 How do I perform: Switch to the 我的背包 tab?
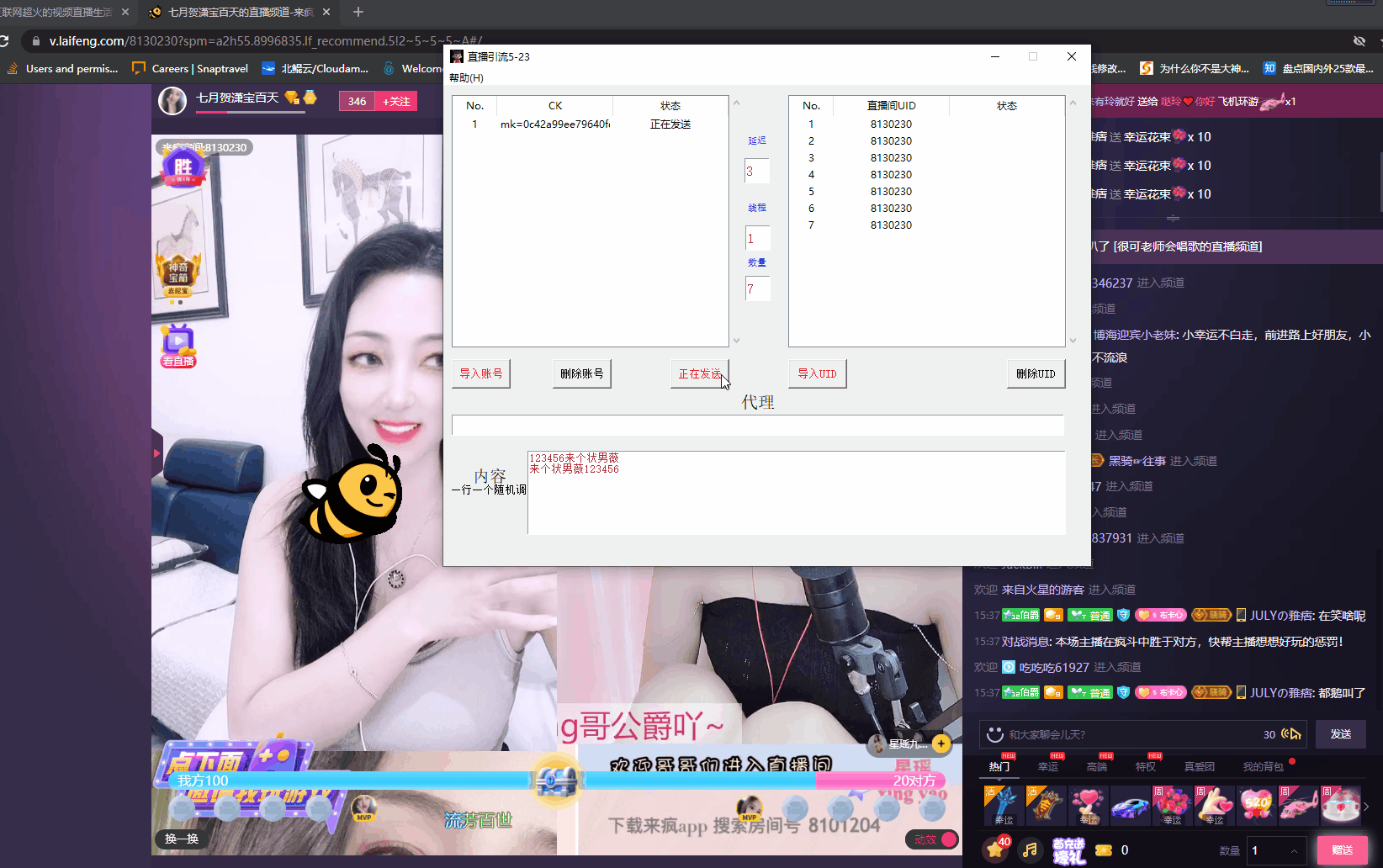[1264, 766]
